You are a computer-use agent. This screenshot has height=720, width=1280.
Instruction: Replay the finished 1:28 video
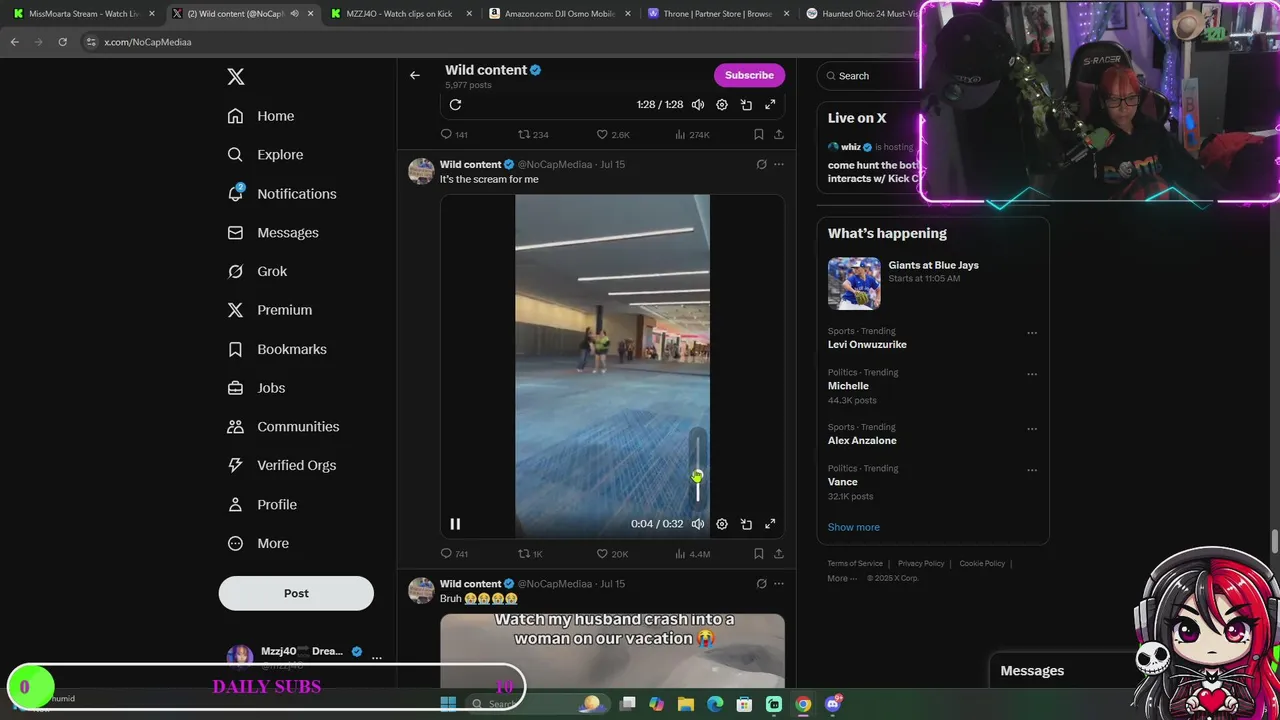click(455, 105)
